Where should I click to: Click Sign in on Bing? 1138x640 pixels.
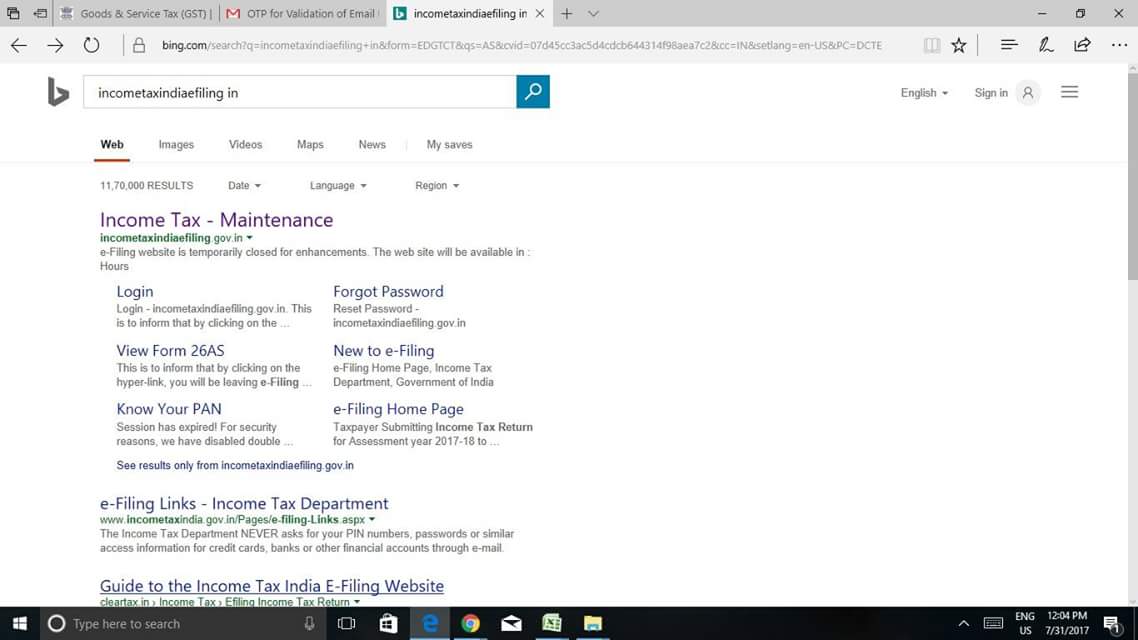coord(991,93)
